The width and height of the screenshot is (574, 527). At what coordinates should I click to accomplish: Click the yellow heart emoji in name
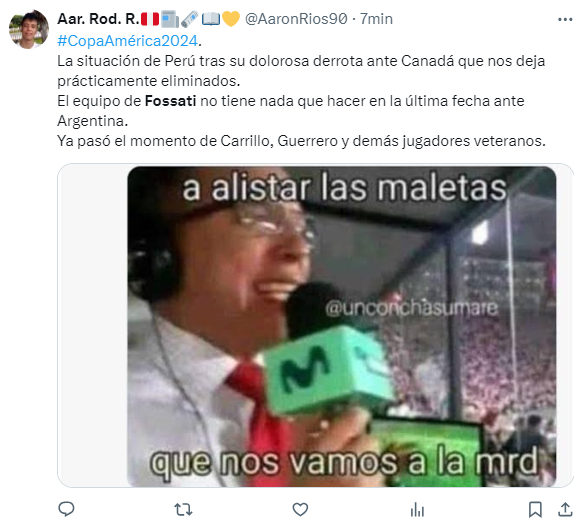(231, 19)
